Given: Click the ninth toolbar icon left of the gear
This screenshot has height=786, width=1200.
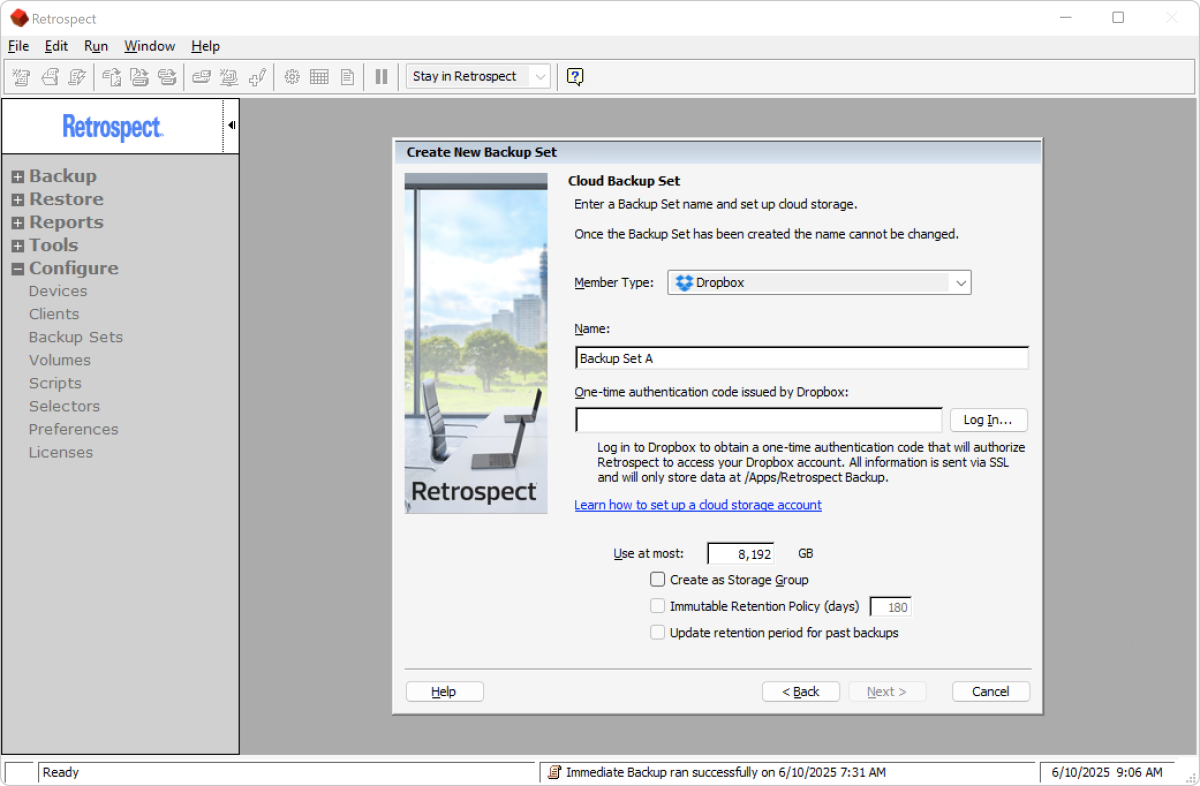Looking at the screenshot, I should (x=257, y=76).
